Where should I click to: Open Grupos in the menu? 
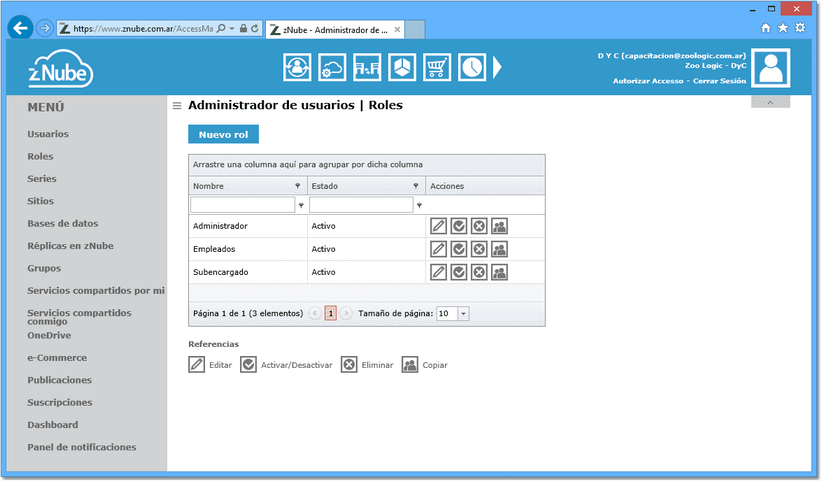coord(44,269)
